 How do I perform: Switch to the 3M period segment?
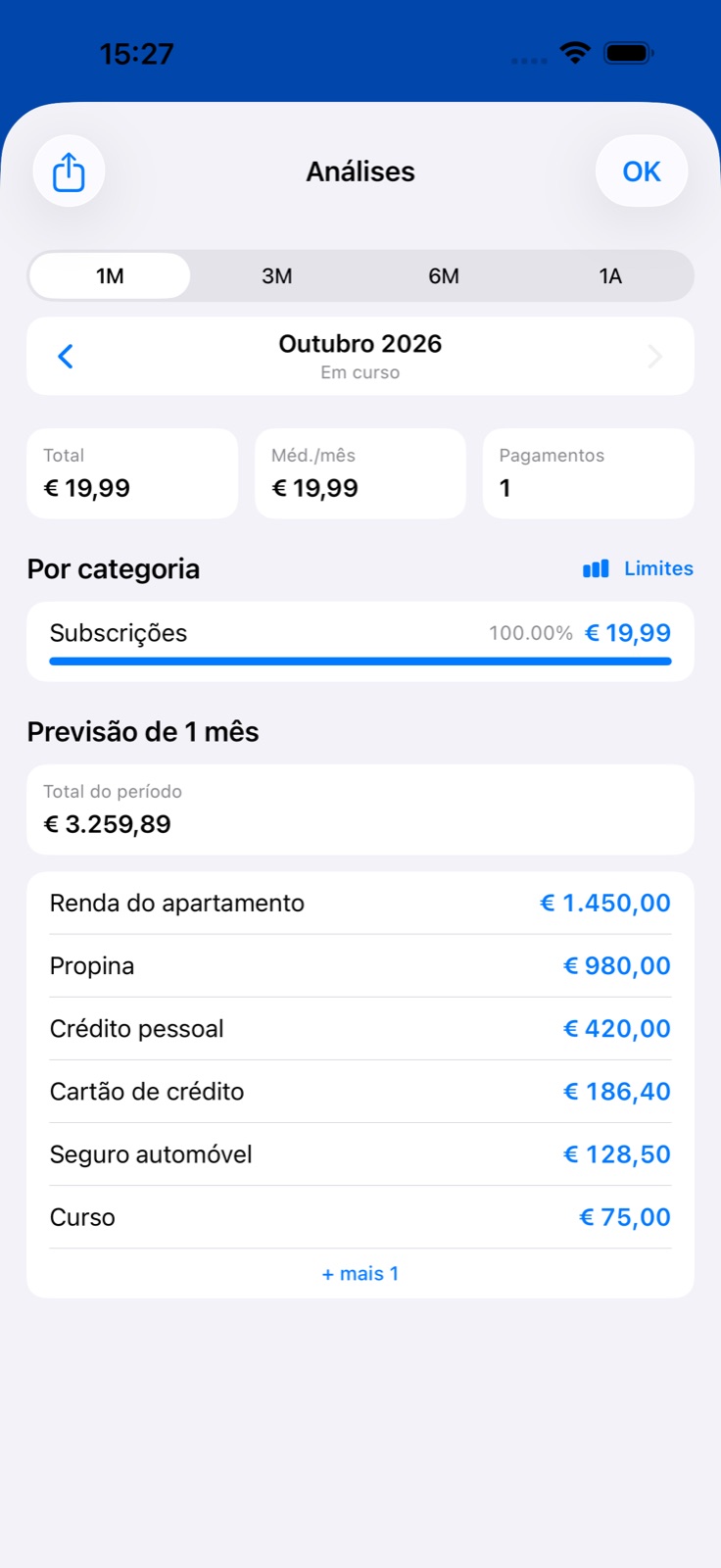(277, 276)
